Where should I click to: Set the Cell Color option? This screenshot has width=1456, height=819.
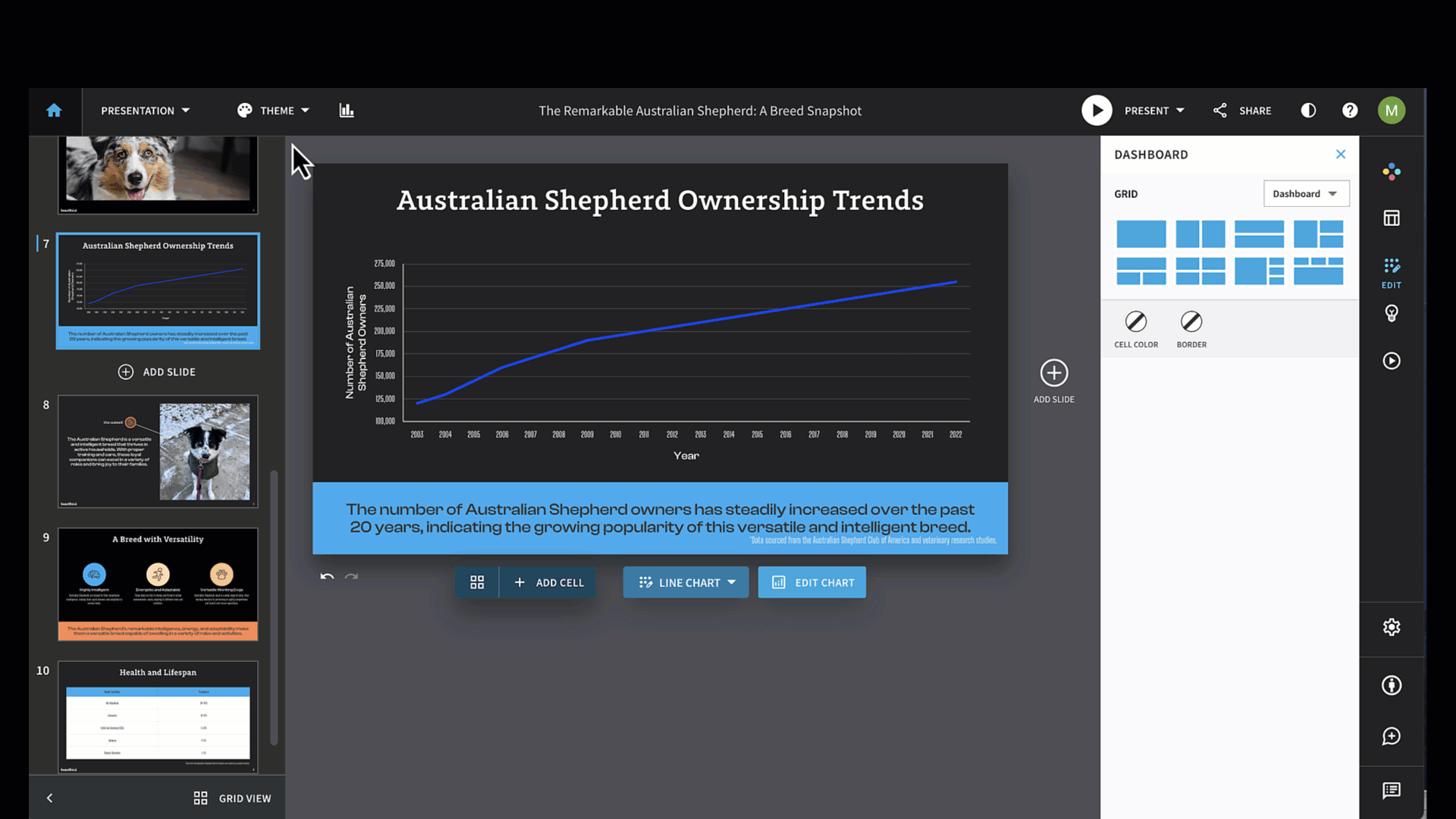click(x=1136, y=329)
